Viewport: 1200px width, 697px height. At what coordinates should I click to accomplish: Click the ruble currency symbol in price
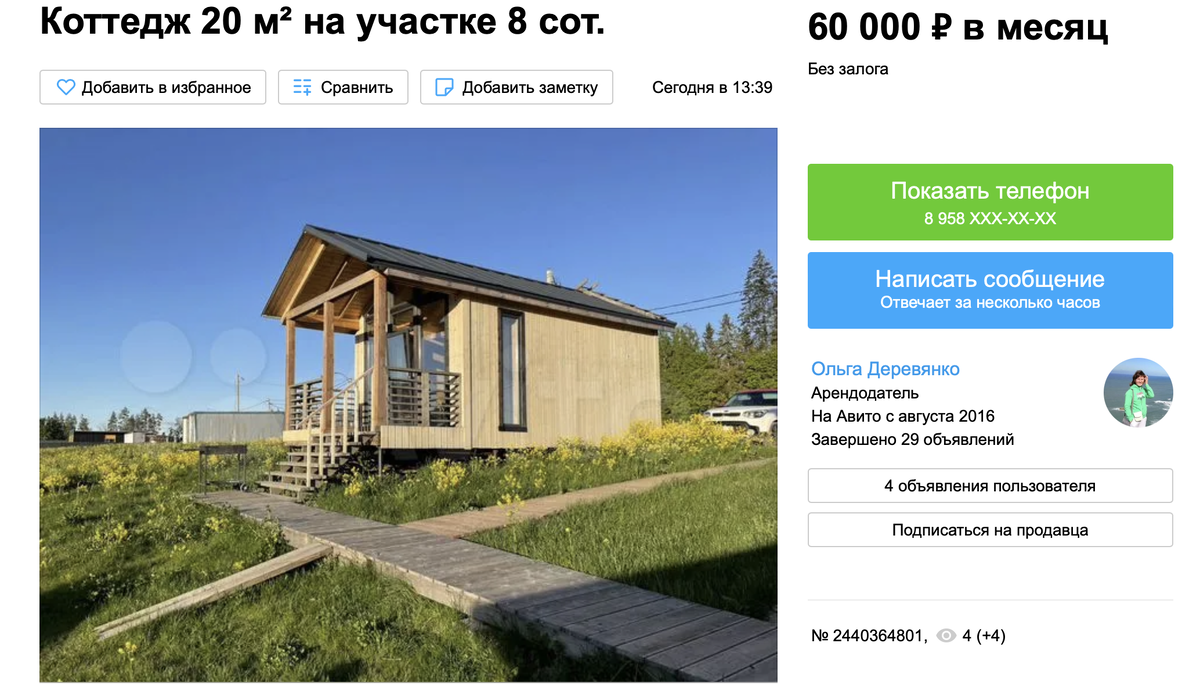939,28
